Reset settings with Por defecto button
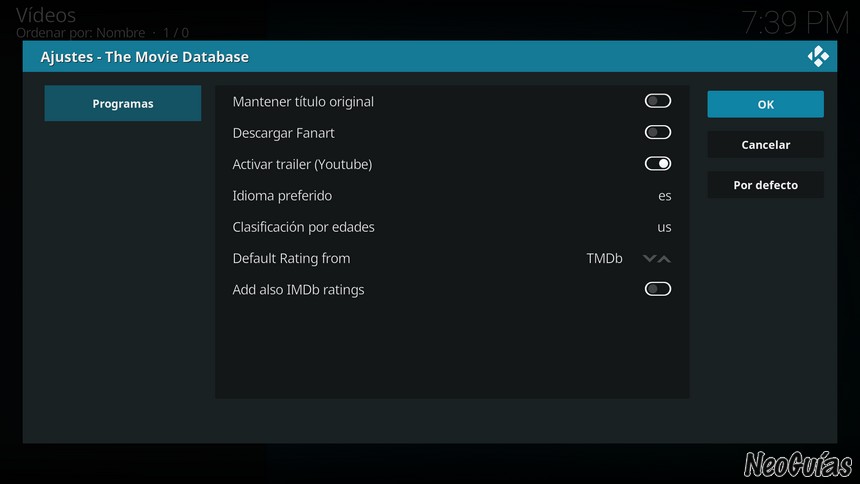The image size is (860, 484). click(x=765, y=185)
